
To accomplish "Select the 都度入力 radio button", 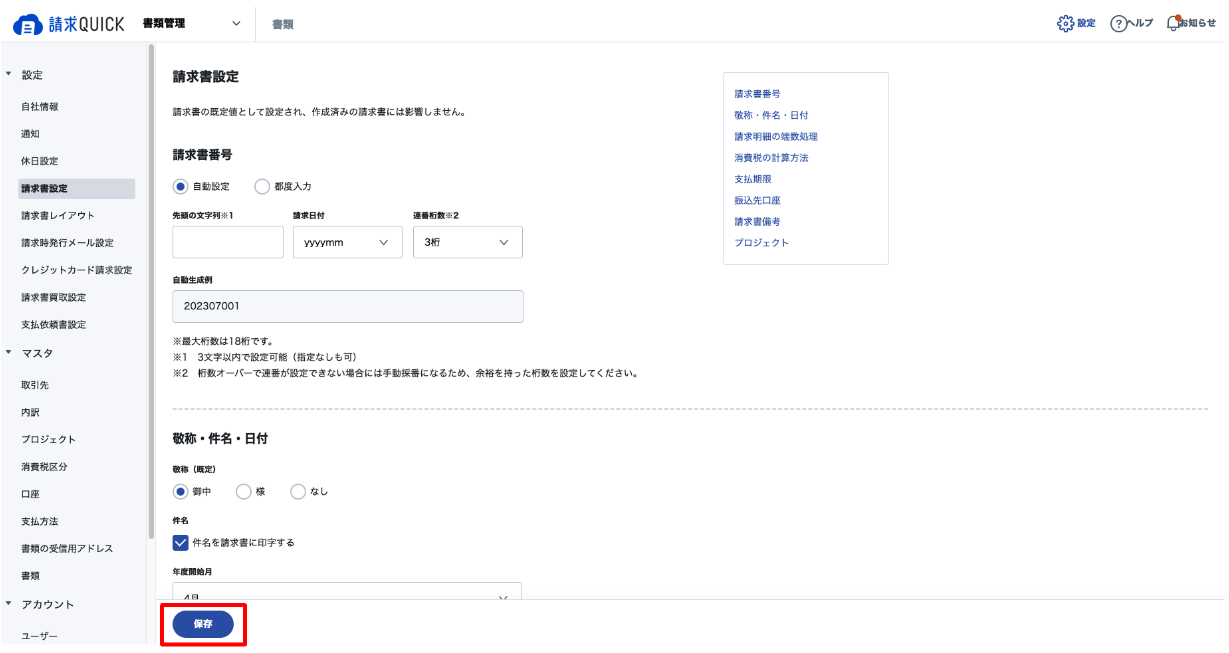I will coord(262,186).
